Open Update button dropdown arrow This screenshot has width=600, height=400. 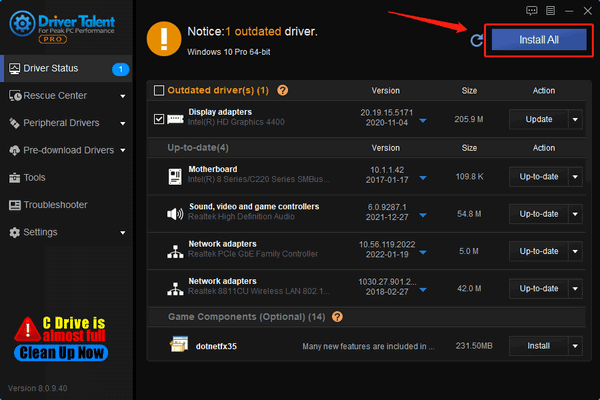click(x=575, y=119)
